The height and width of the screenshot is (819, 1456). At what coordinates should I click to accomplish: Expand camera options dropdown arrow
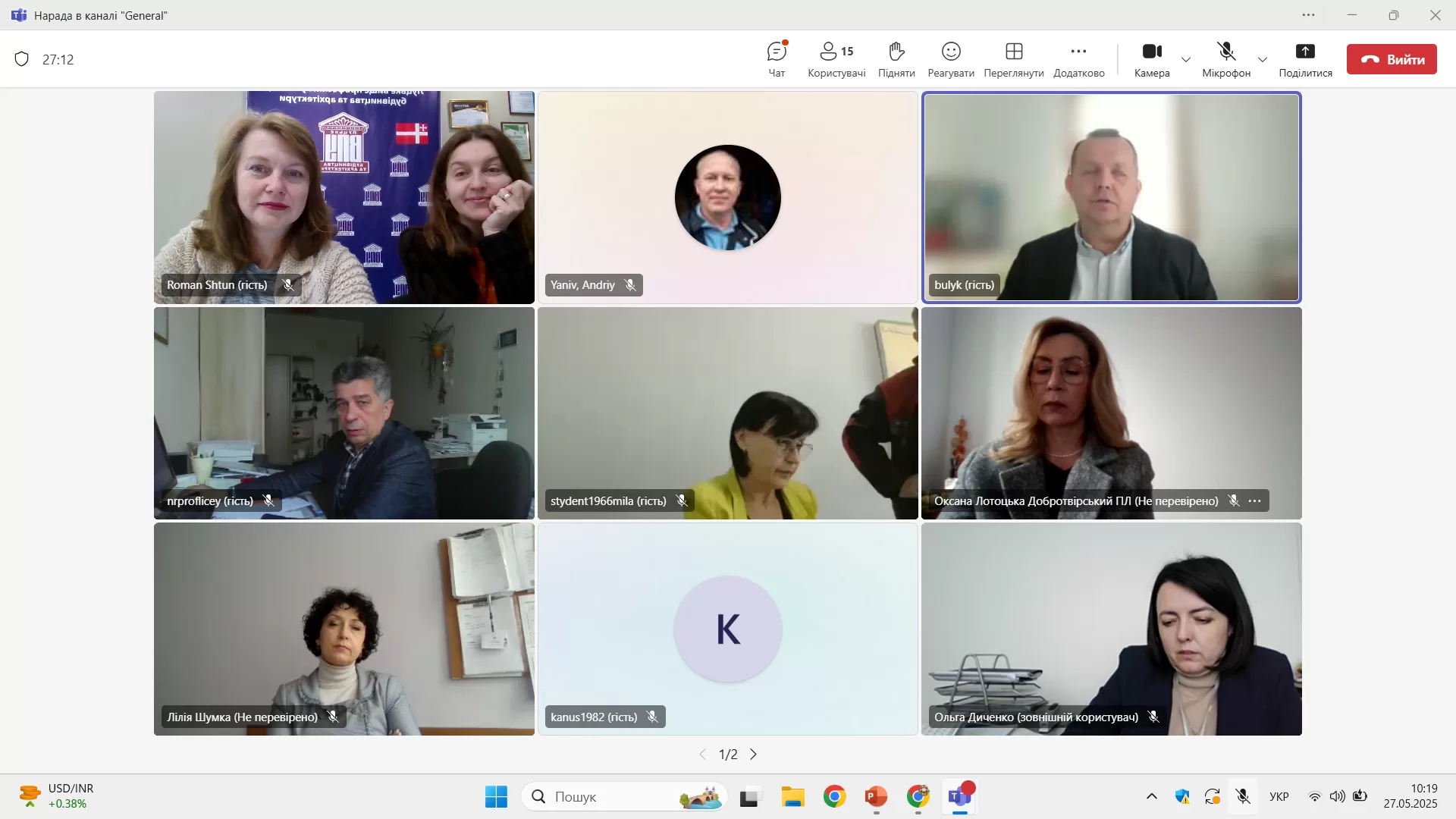(x=1186, y=60)
